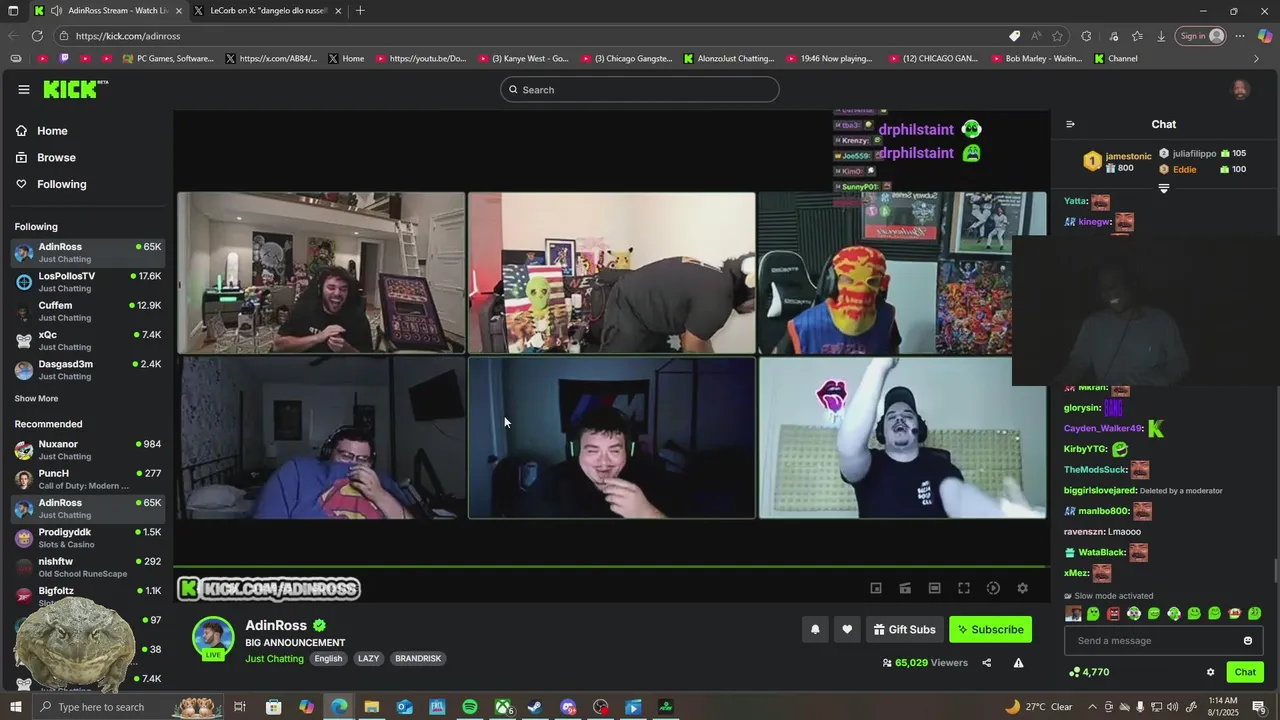Click the clip creation icon in player
Screen dimensions: 1280x720
tap(905, 588)
